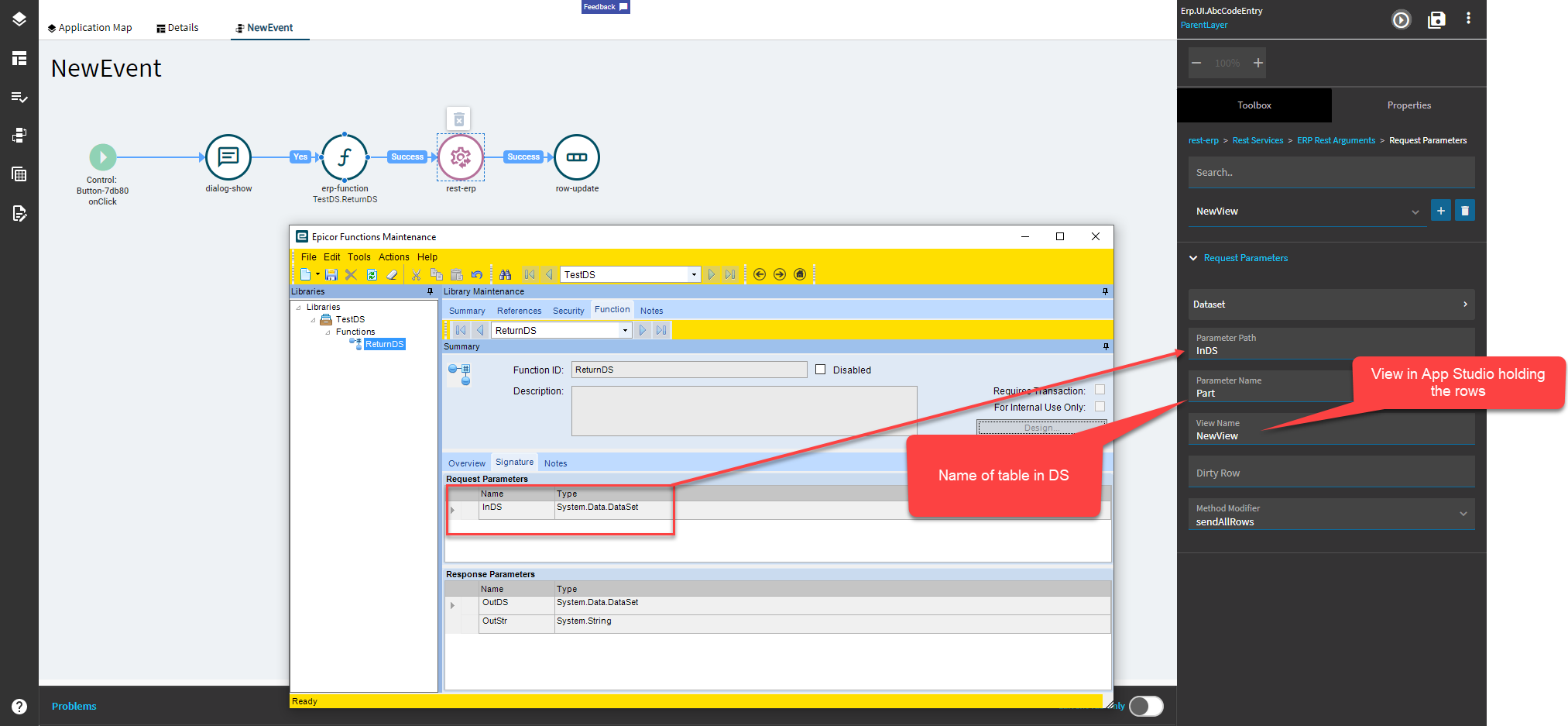Open the layout panel icon in left sidebar
This screenshot has height=726, width=1568.
point(19,58)
